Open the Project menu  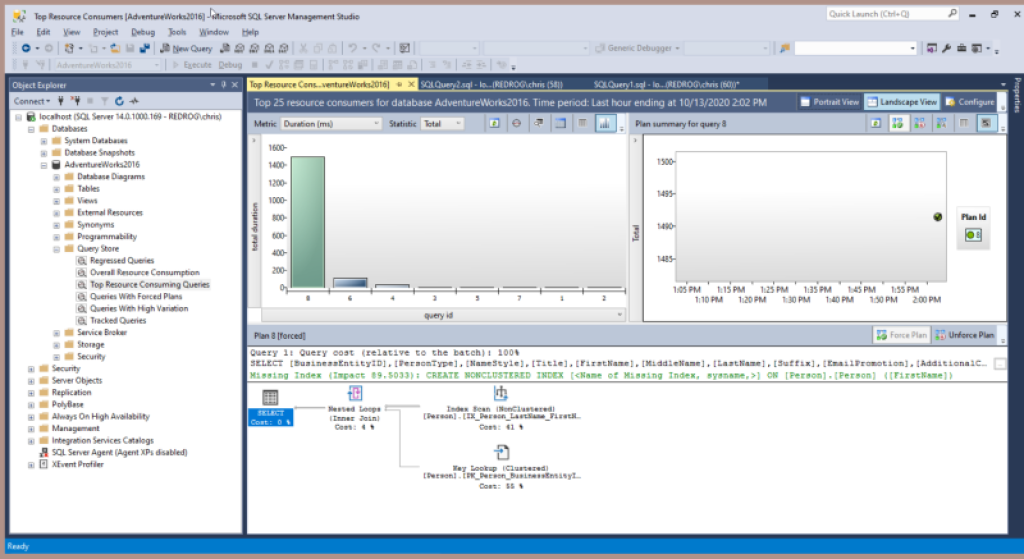tap(105, 32)
